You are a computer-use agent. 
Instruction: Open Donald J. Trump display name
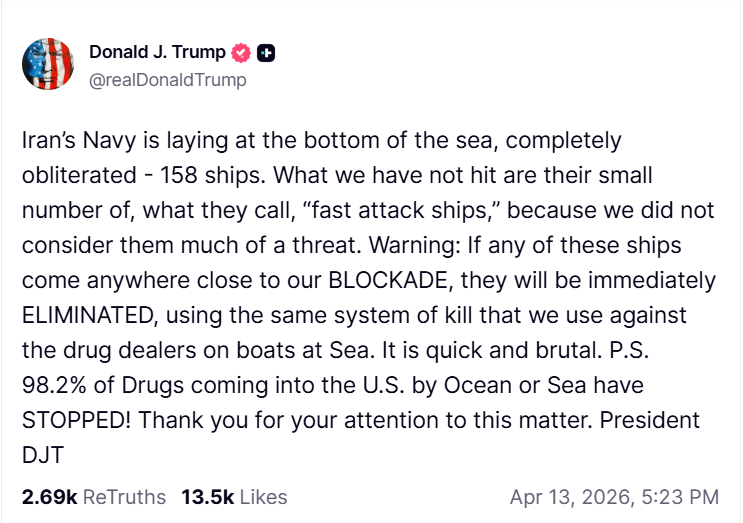(x=157, y=53)
